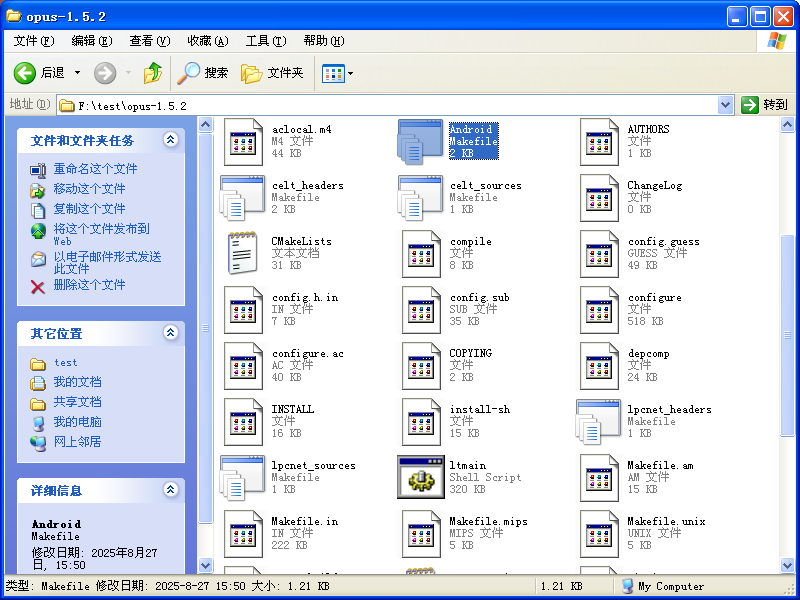Select the compile file icon
The width and height of the screenshot is (800, 600).
tap(421, 254)
